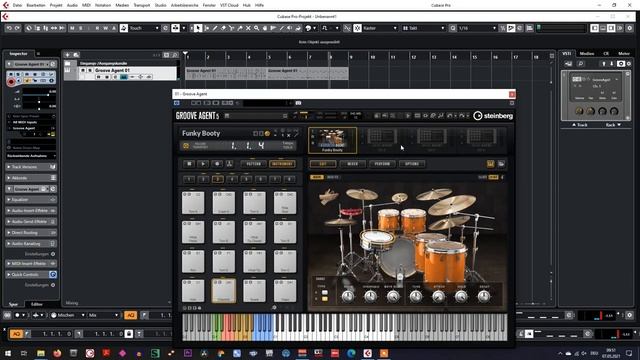Select the Draw pencil tool
640x360 pixels.
(x=215, y=28)
